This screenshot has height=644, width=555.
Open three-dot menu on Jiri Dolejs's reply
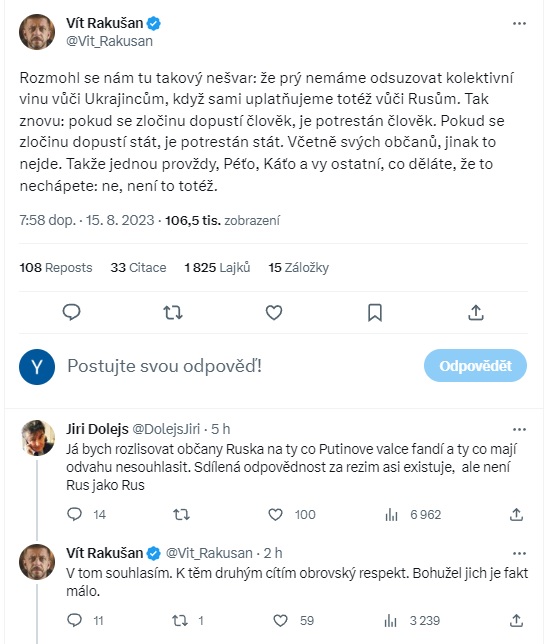(519, 430)
